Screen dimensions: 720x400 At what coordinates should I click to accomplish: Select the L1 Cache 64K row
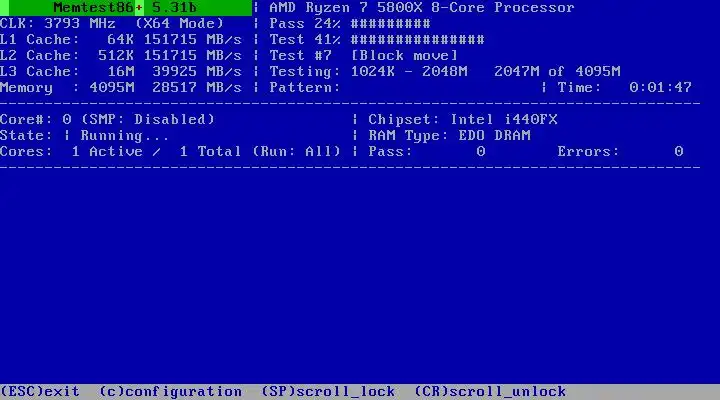tap(121, 39)
